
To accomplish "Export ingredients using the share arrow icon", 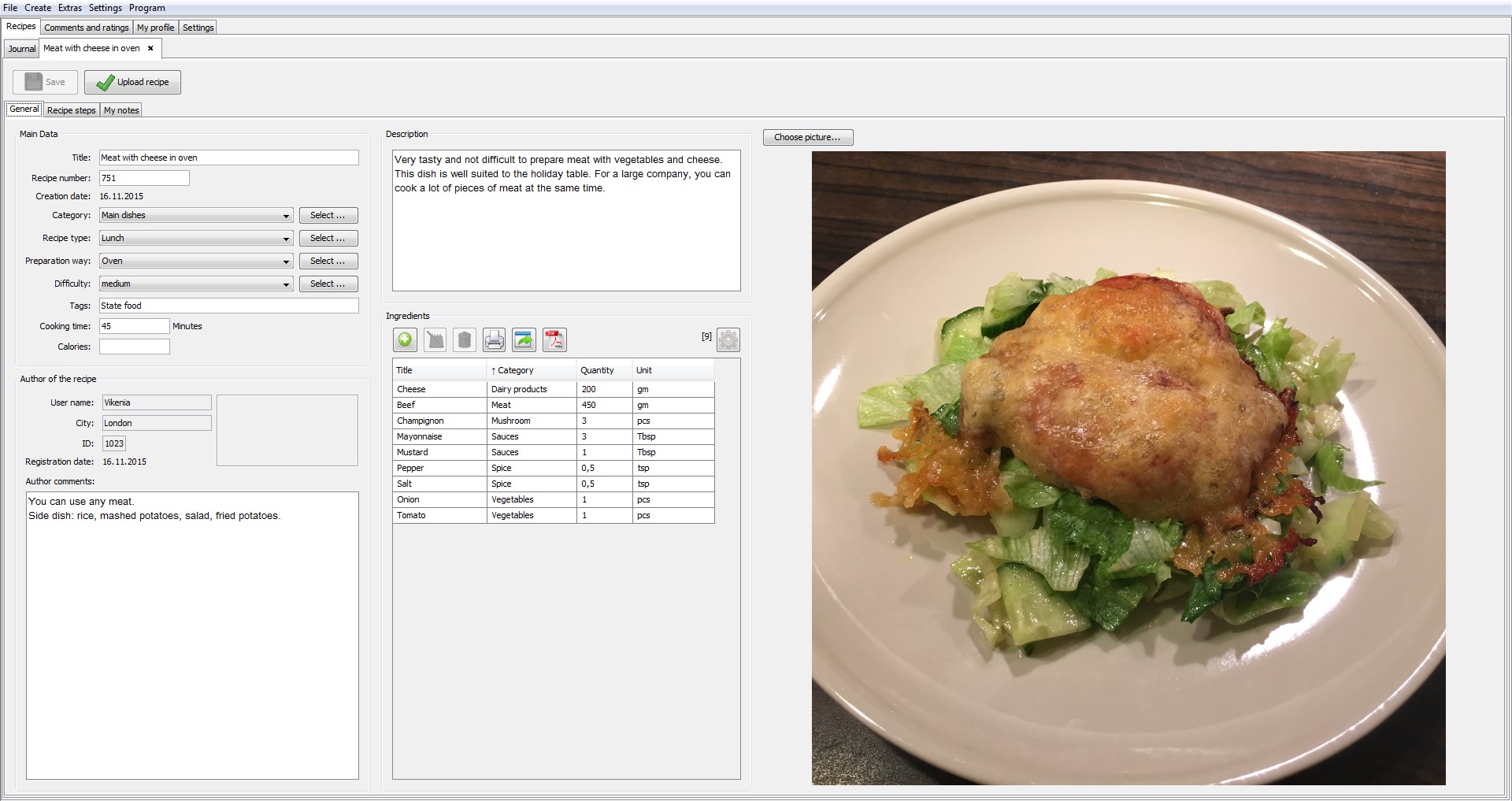I will [x=524, y=339].
